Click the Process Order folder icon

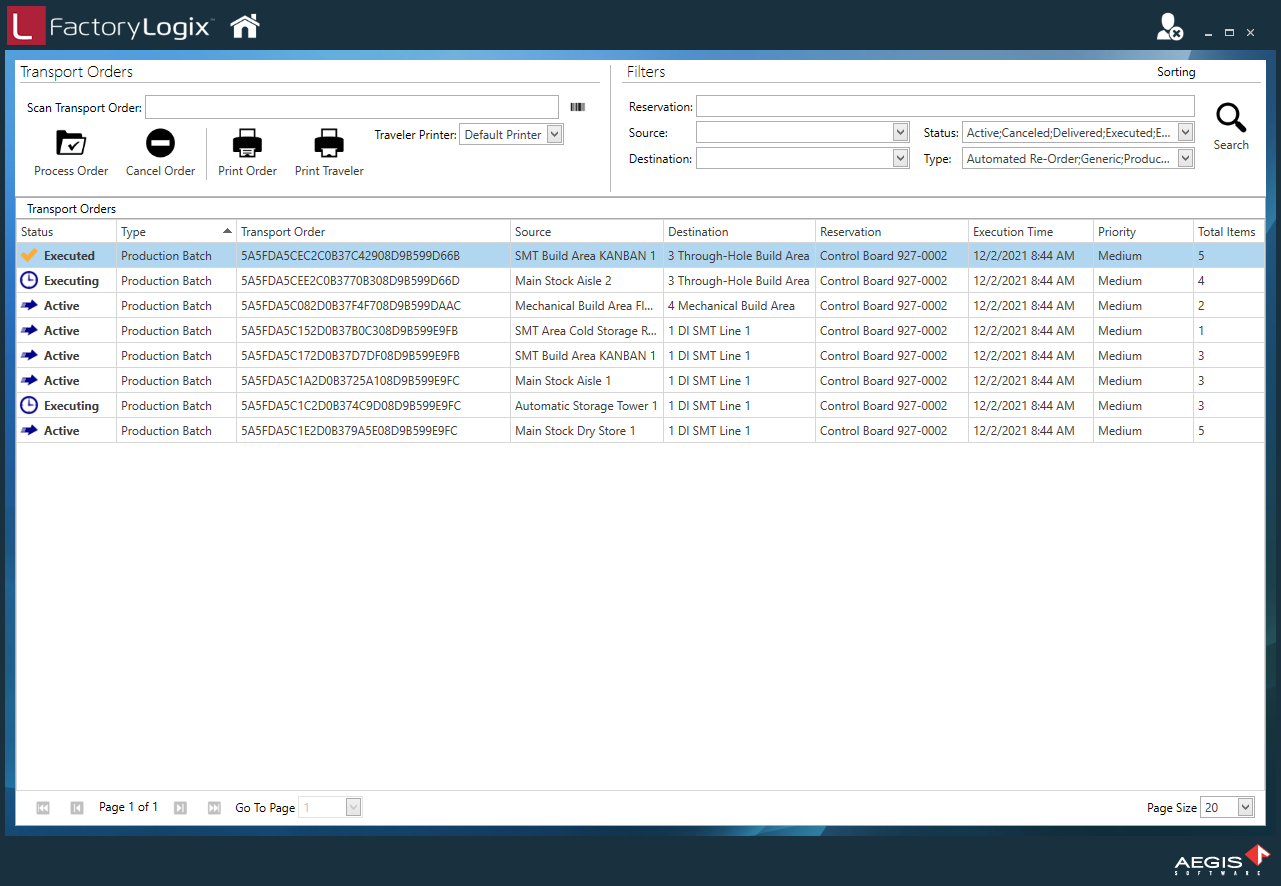(x=71, y=144)
